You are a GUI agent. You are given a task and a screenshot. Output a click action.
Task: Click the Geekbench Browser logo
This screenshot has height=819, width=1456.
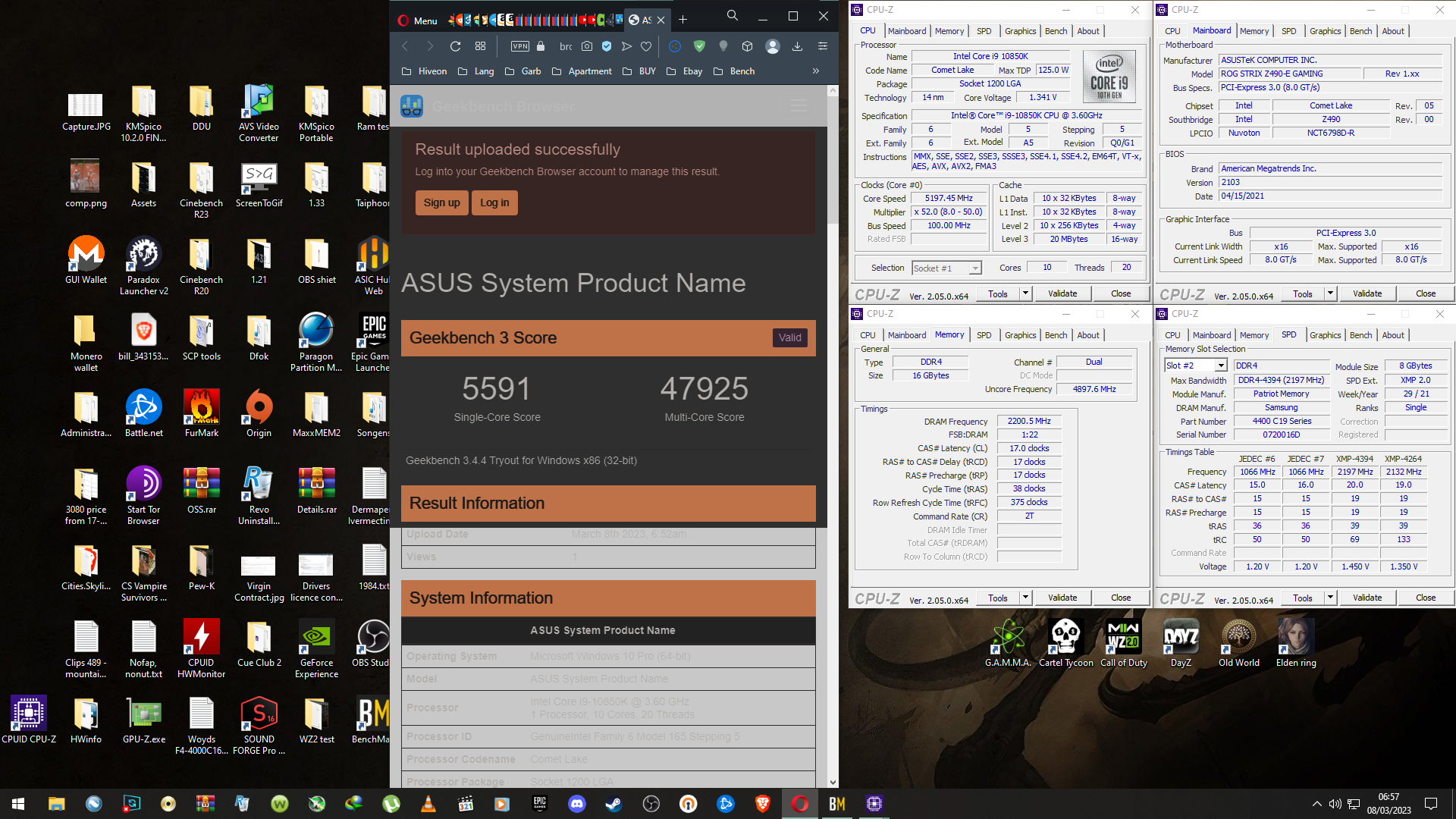(412, 106)
